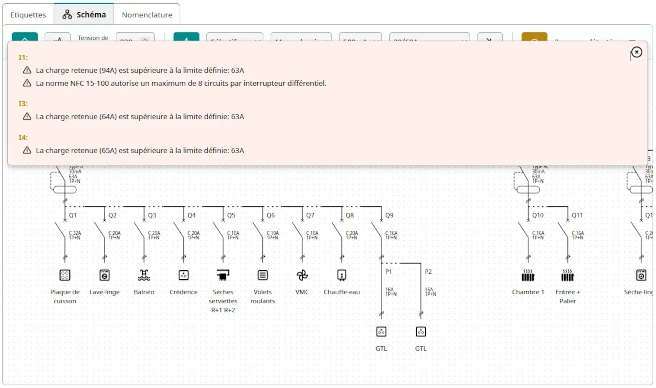Image resolution: width=656 pixels, height=388 pixels.
Task: Click the Chambre 1 radiator icon
Action: tap(528, 275)
